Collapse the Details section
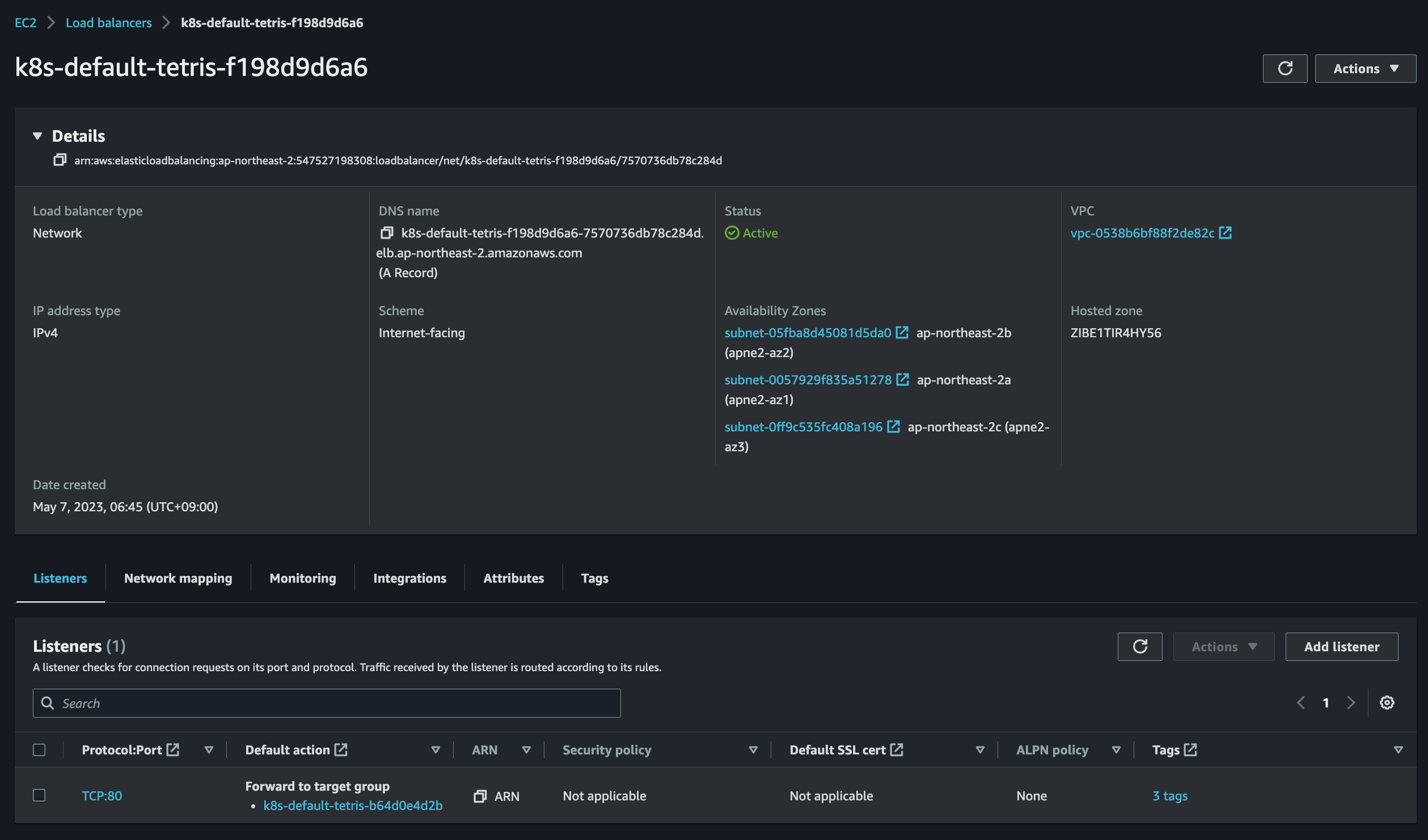 [x=37, y=136]
